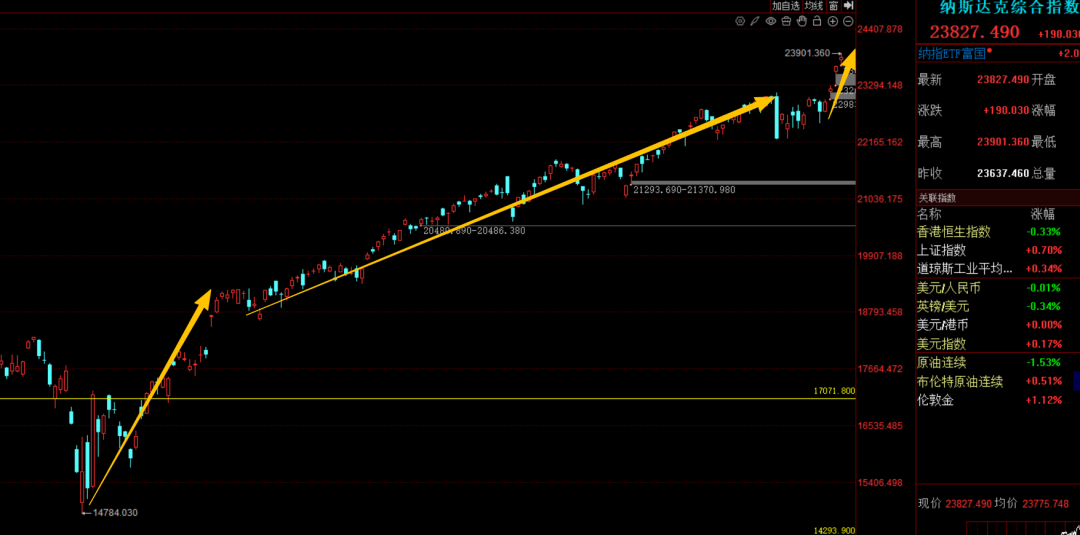Open 香港恒生指数 from related list
Screen dimensions: 1080x535
click(953, 232)
